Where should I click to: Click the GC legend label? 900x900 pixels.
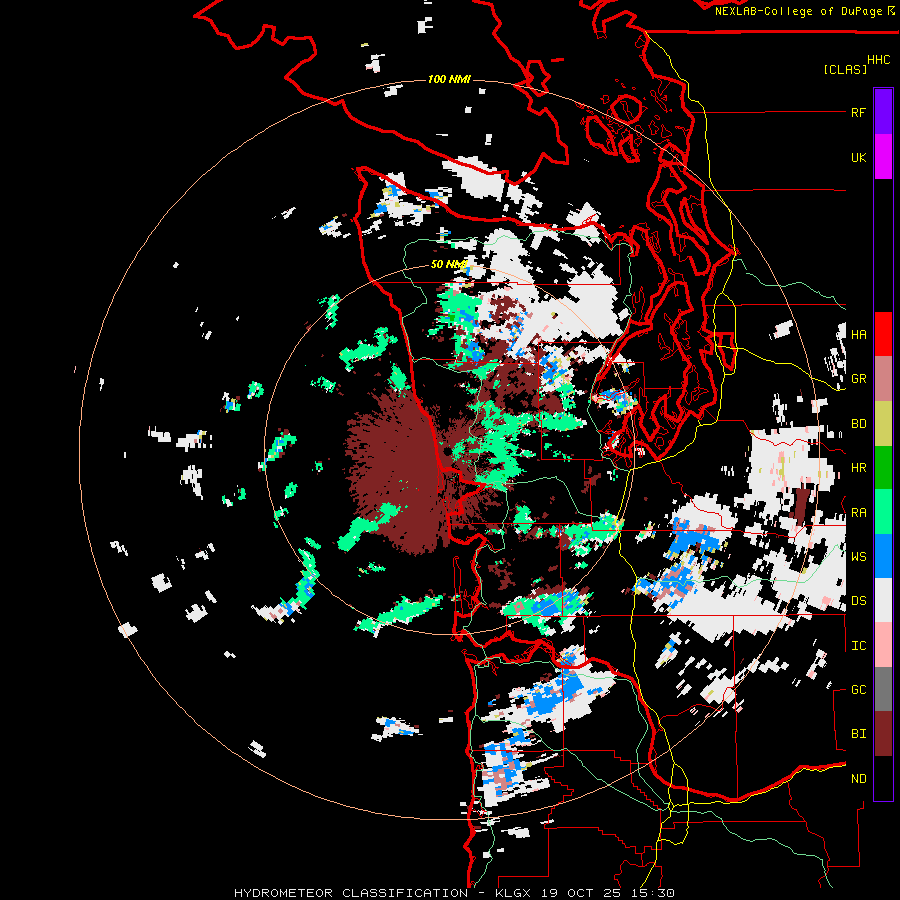(x=858, y=689)
